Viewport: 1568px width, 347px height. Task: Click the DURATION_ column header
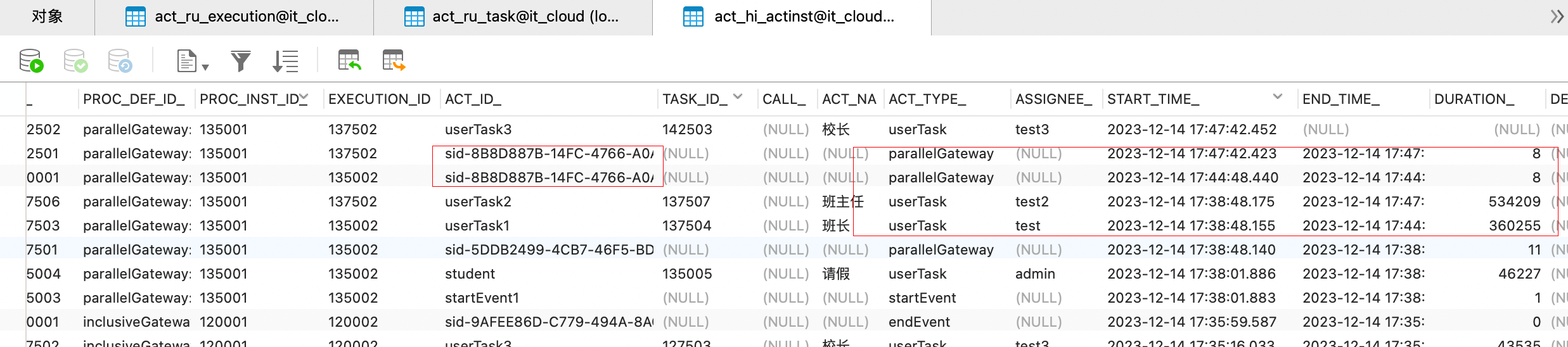click(1474, 99)
